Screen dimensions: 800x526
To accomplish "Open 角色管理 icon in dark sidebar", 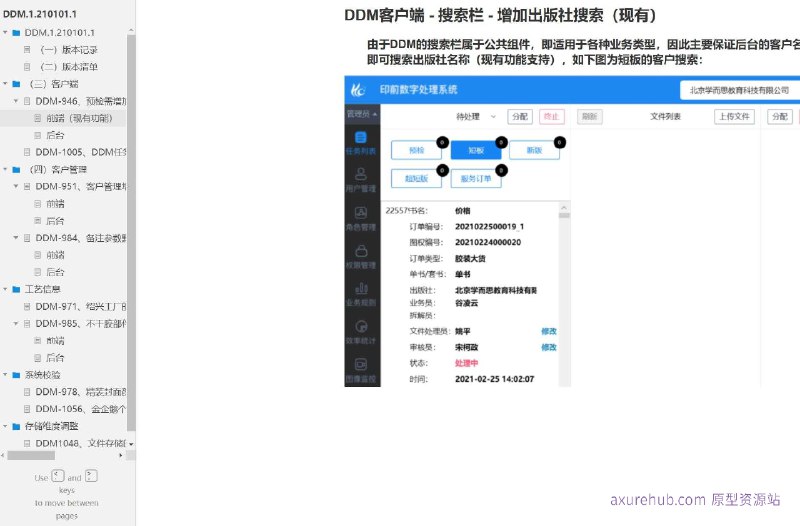I will (361, 213).
